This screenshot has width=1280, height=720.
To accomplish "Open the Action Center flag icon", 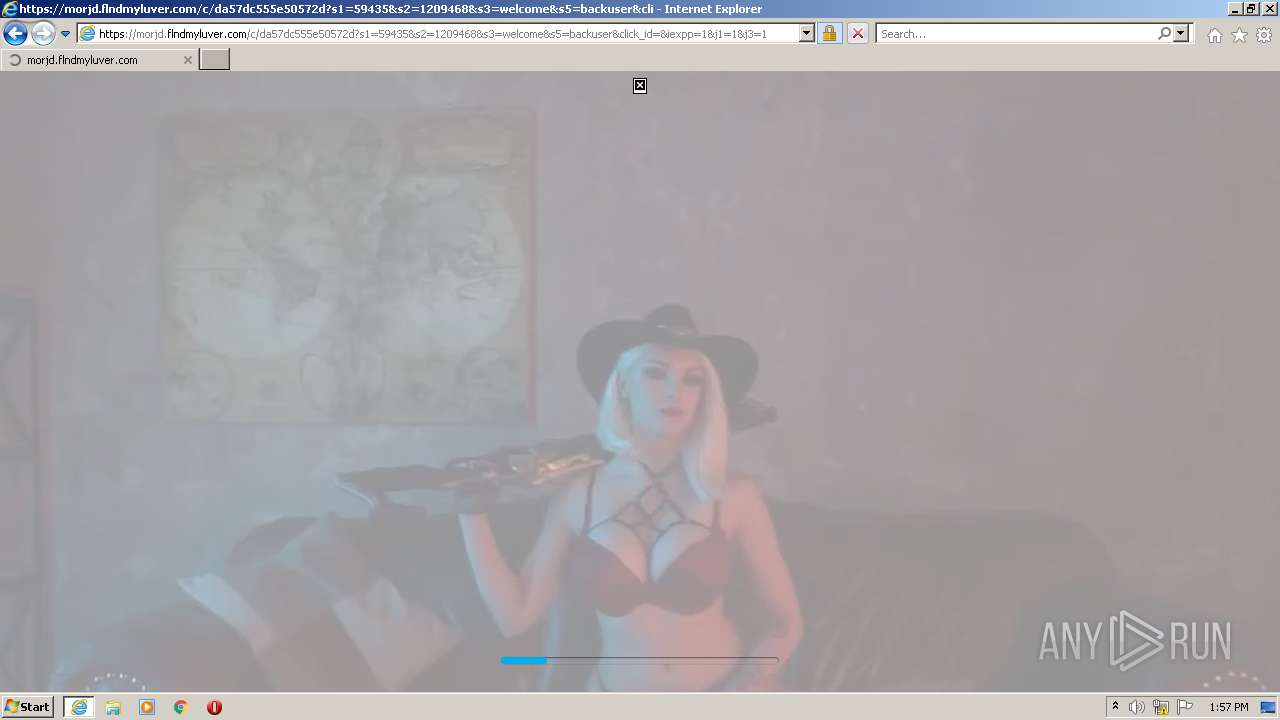I will [x=1185, y=707].
